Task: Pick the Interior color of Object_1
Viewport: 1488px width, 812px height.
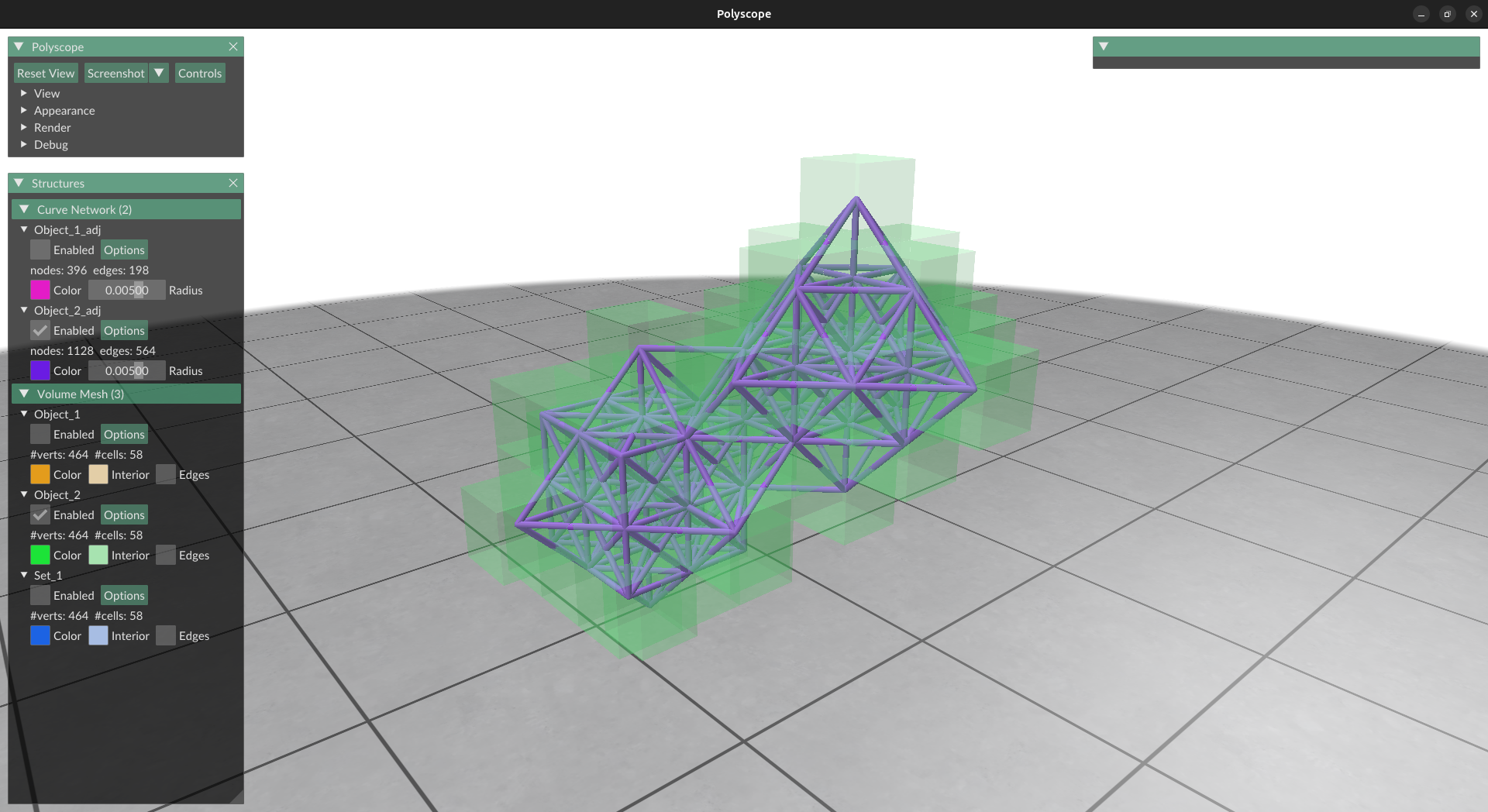Action: coord(98,474)
